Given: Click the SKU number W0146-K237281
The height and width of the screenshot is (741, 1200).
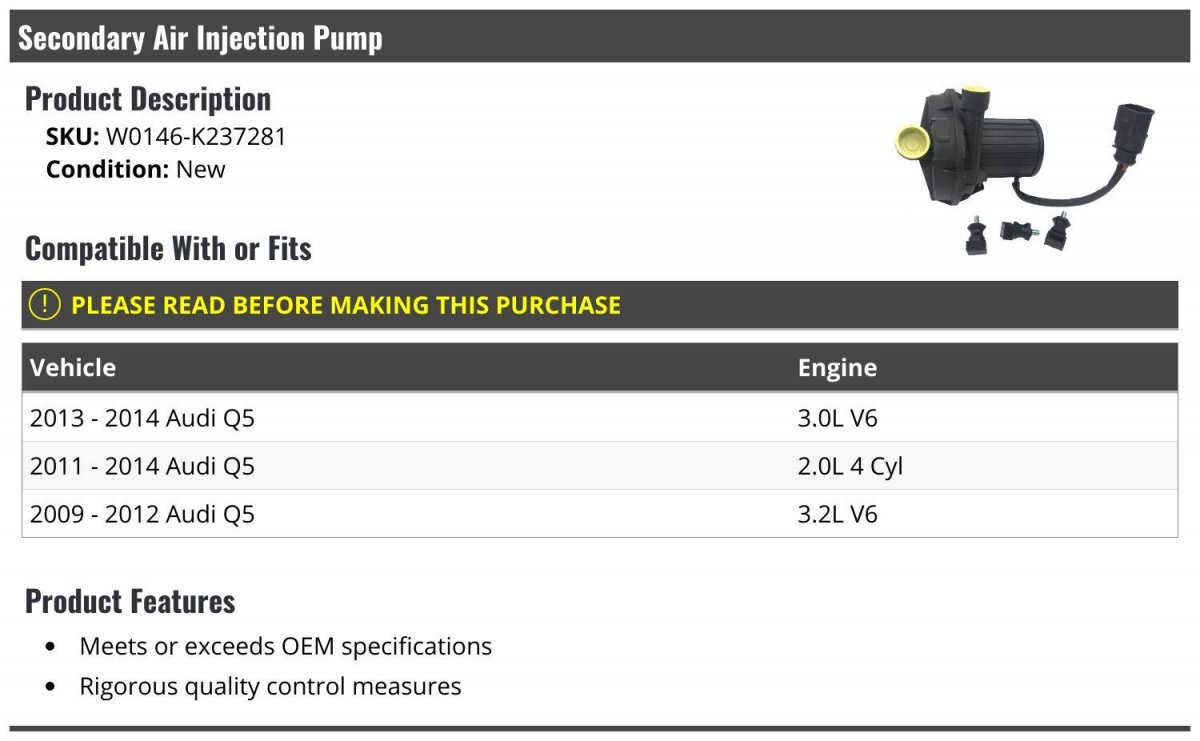Looking at the screenshot, I should (x=196, y=137).
